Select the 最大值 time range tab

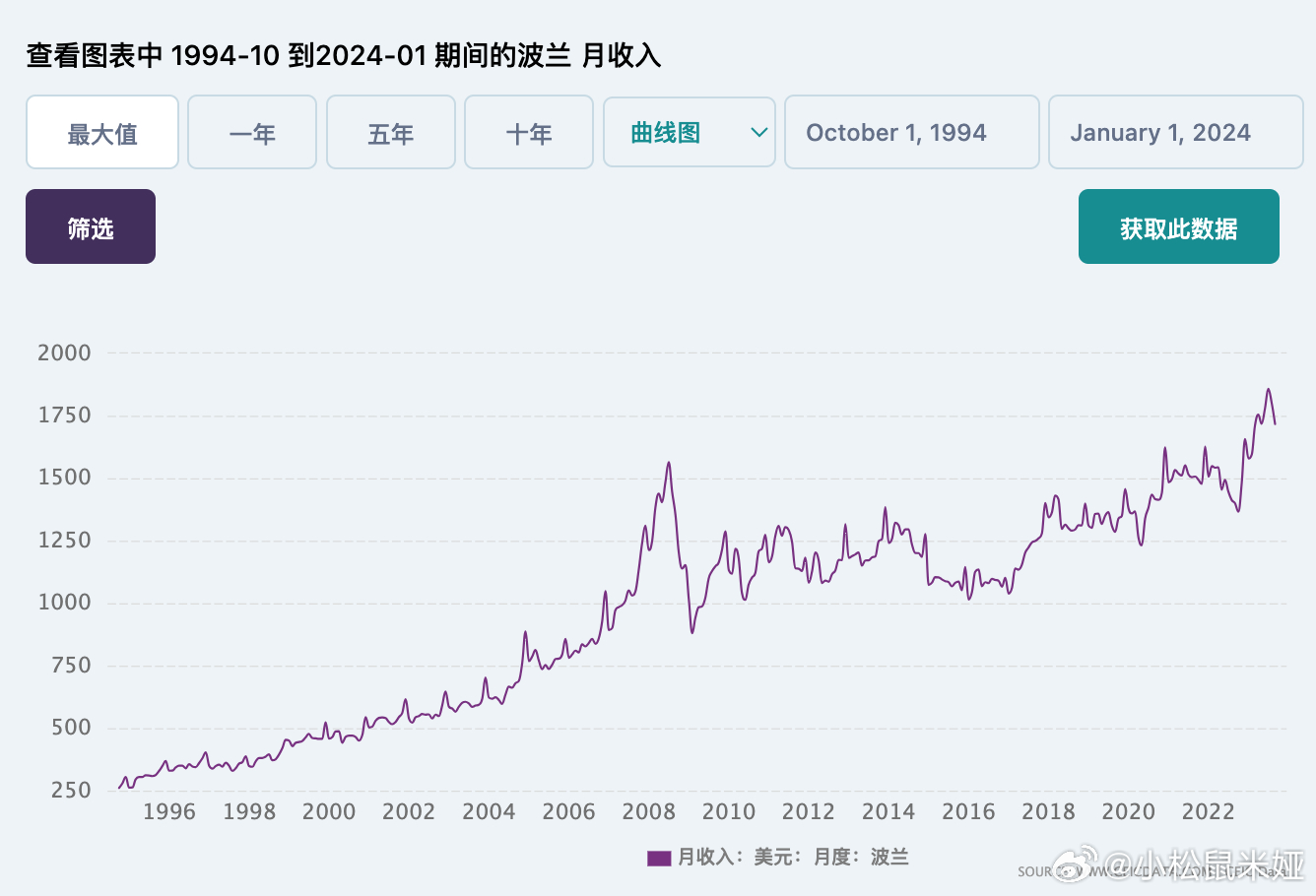point(102,133)
